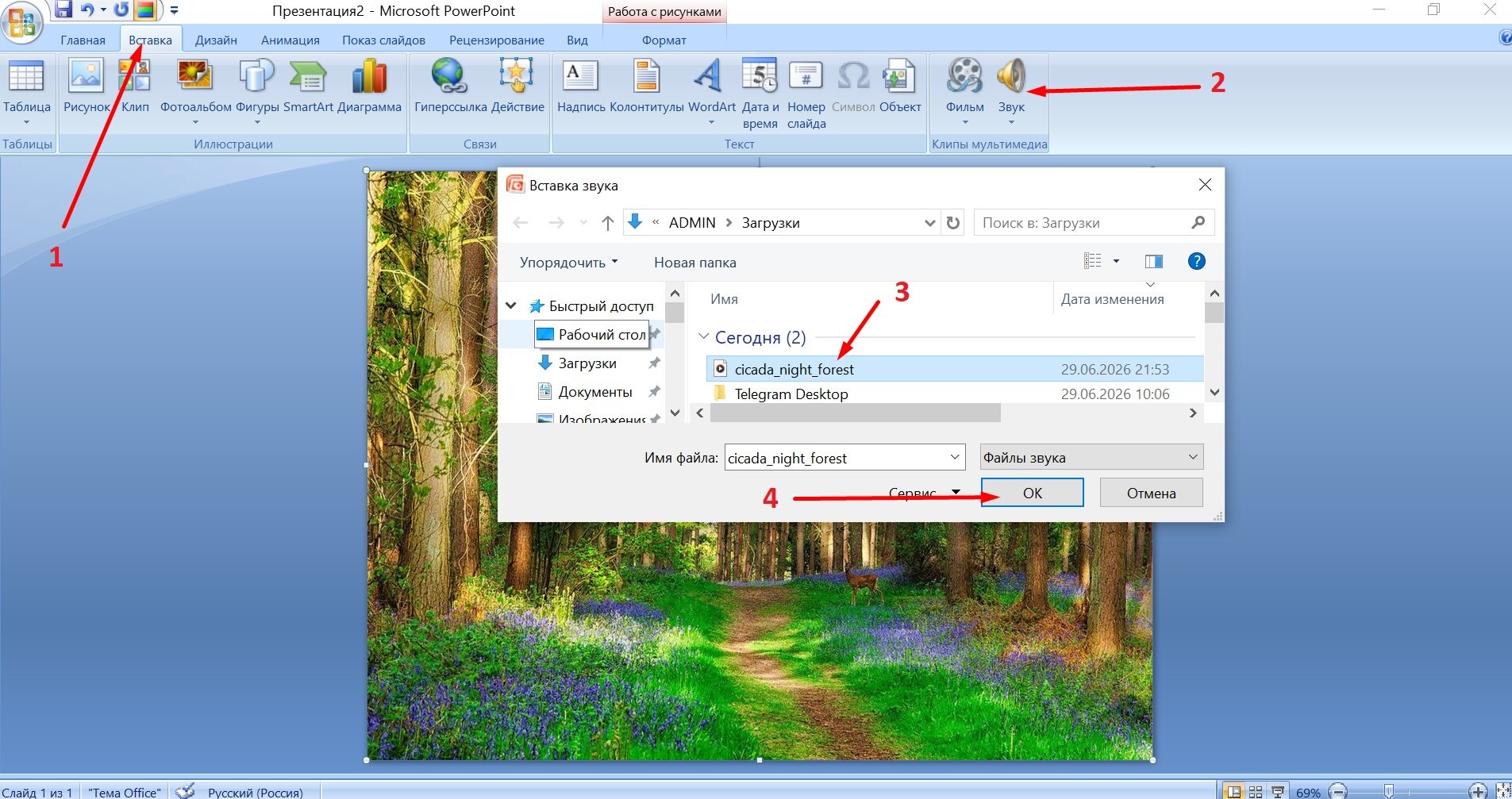Screen dimensions: 1512x799
Task: Open the Показ слайдов tab
Action: 383,40
